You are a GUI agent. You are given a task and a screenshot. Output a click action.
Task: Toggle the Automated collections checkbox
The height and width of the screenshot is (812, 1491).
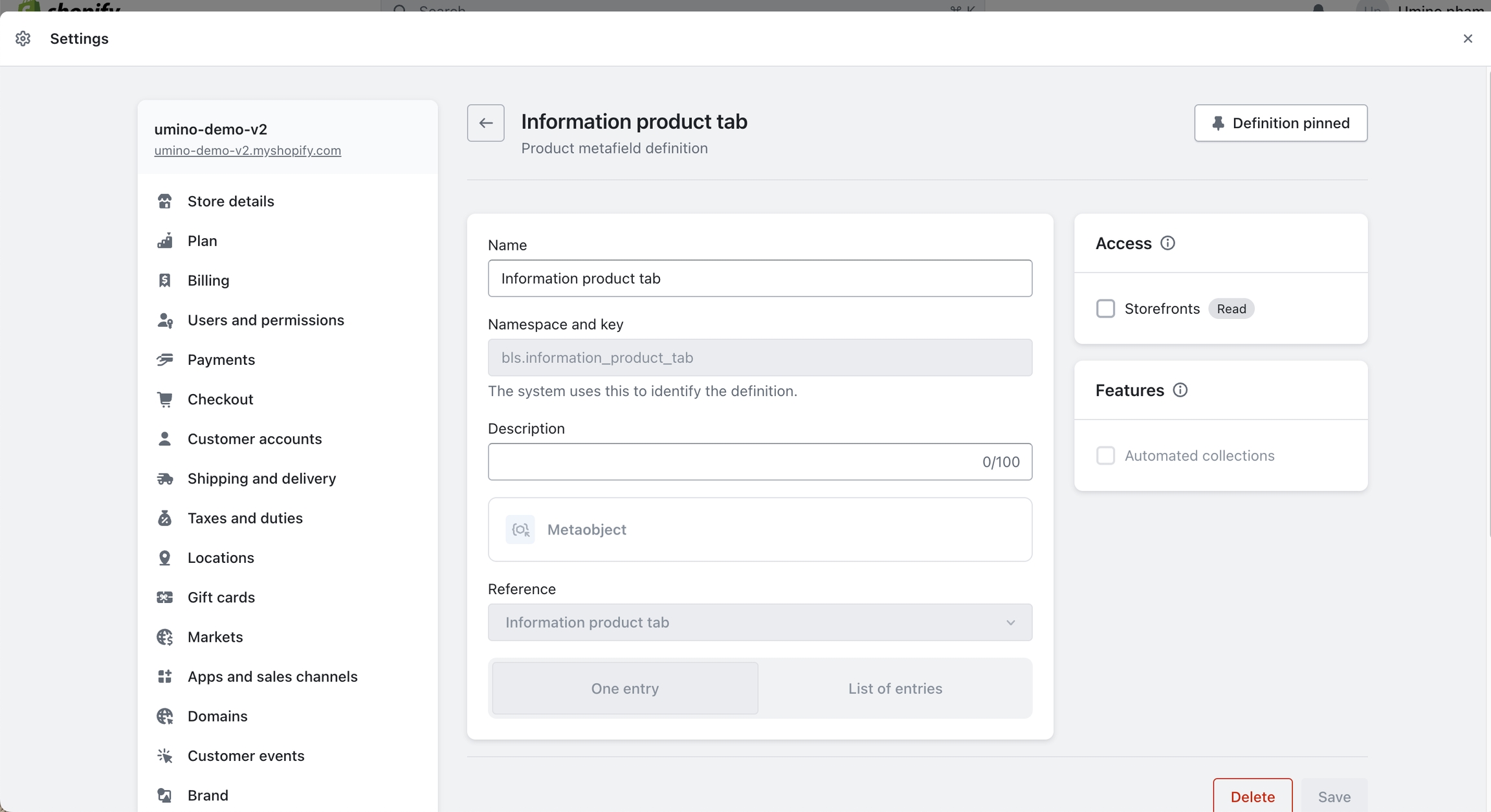1105,455
